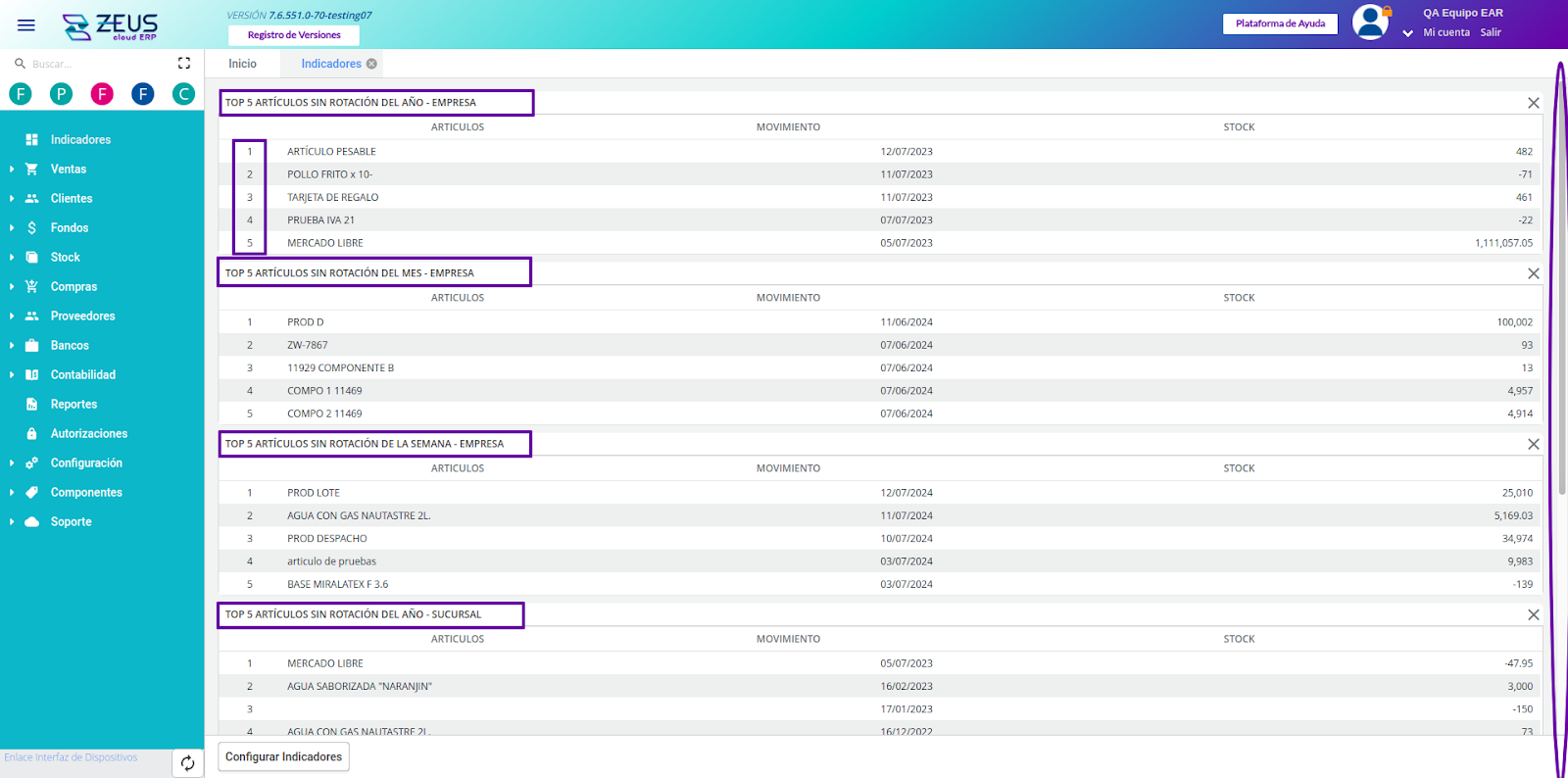Click the Ventas shopping cart icon
Image resolution: width=1568 pixels, height=778 pixels.
click(31, 169)
